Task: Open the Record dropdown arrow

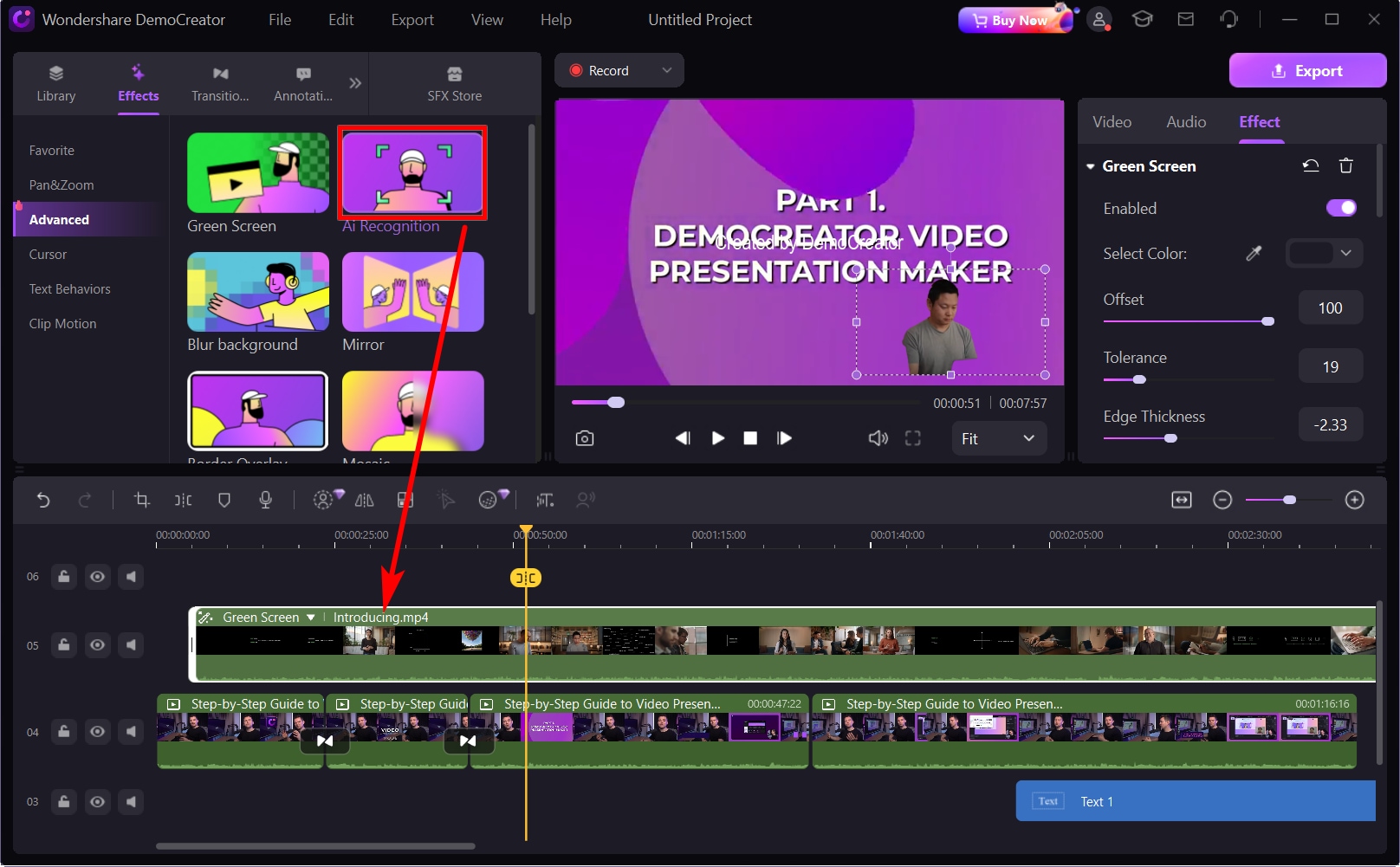Action: pos(666,70)
